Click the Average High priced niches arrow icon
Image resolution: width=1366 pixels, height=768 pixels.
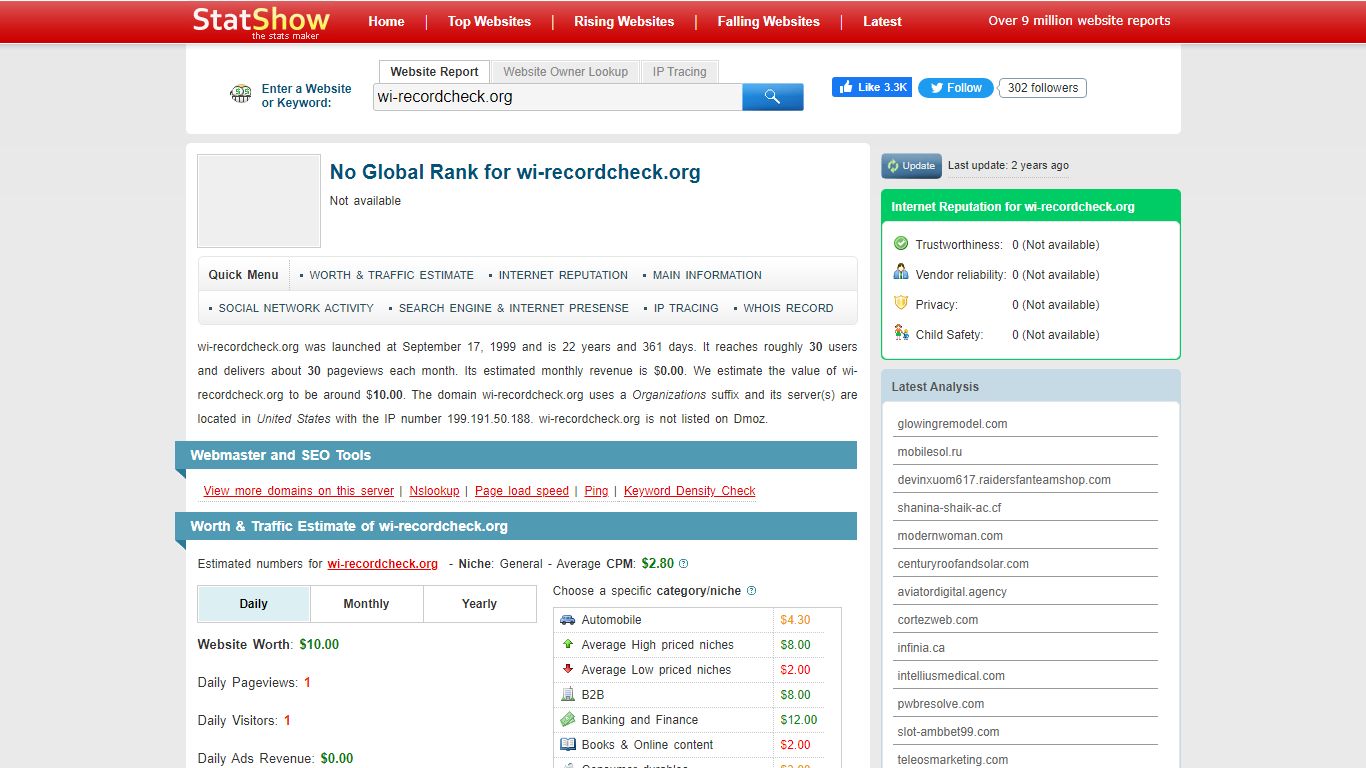pyautogui.click(x=568, y=645)
